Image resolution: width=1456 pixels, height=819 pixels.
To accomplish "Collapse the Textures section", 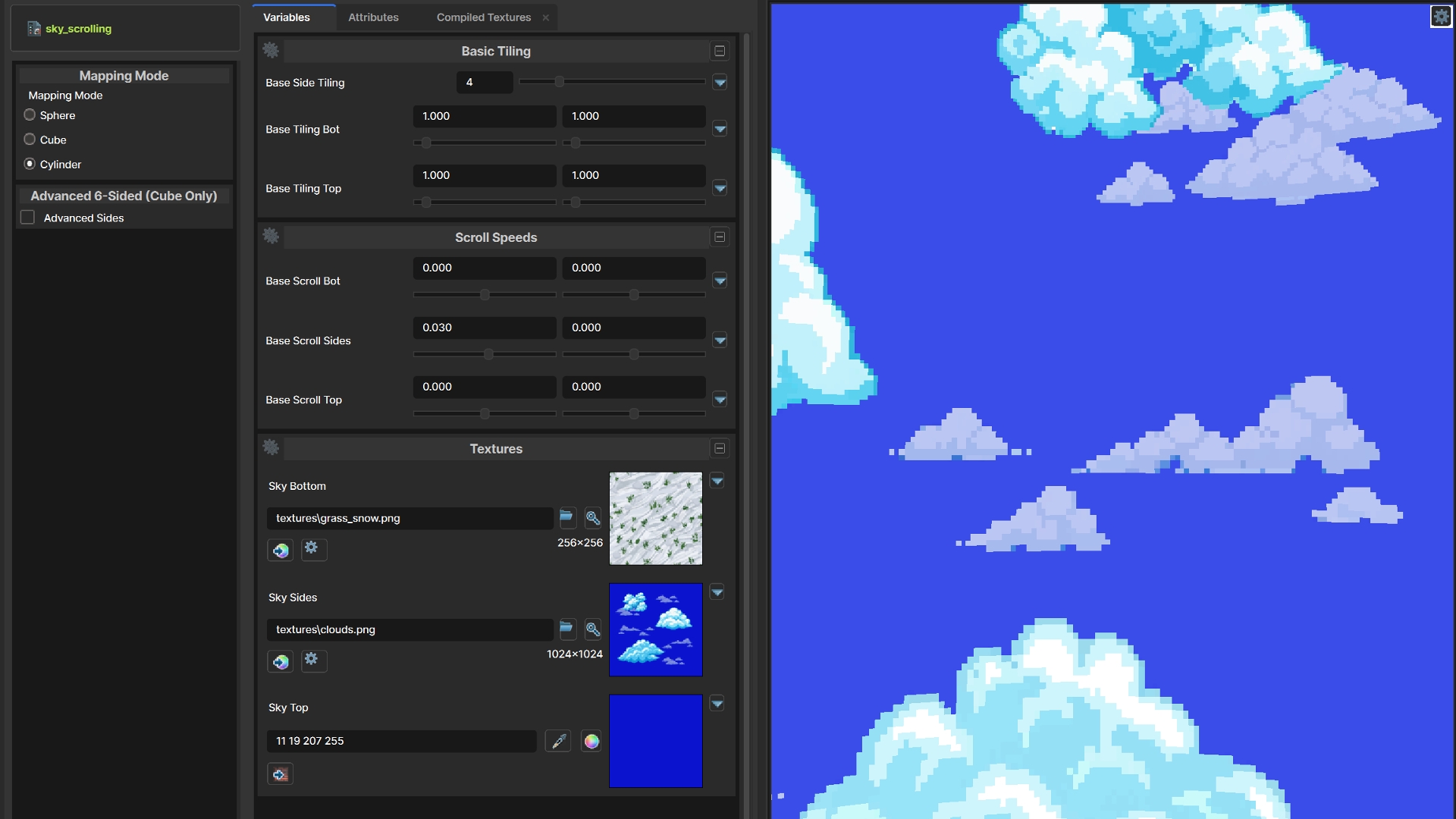I will tap(720, 448).
